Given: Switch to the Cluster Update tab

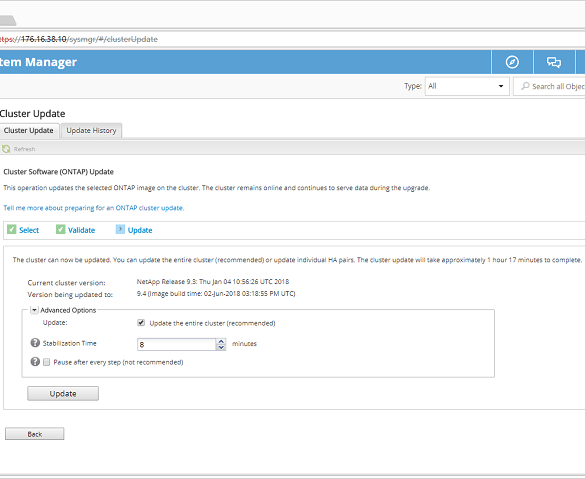Looking at the screenshot, I should coord(29,131).
